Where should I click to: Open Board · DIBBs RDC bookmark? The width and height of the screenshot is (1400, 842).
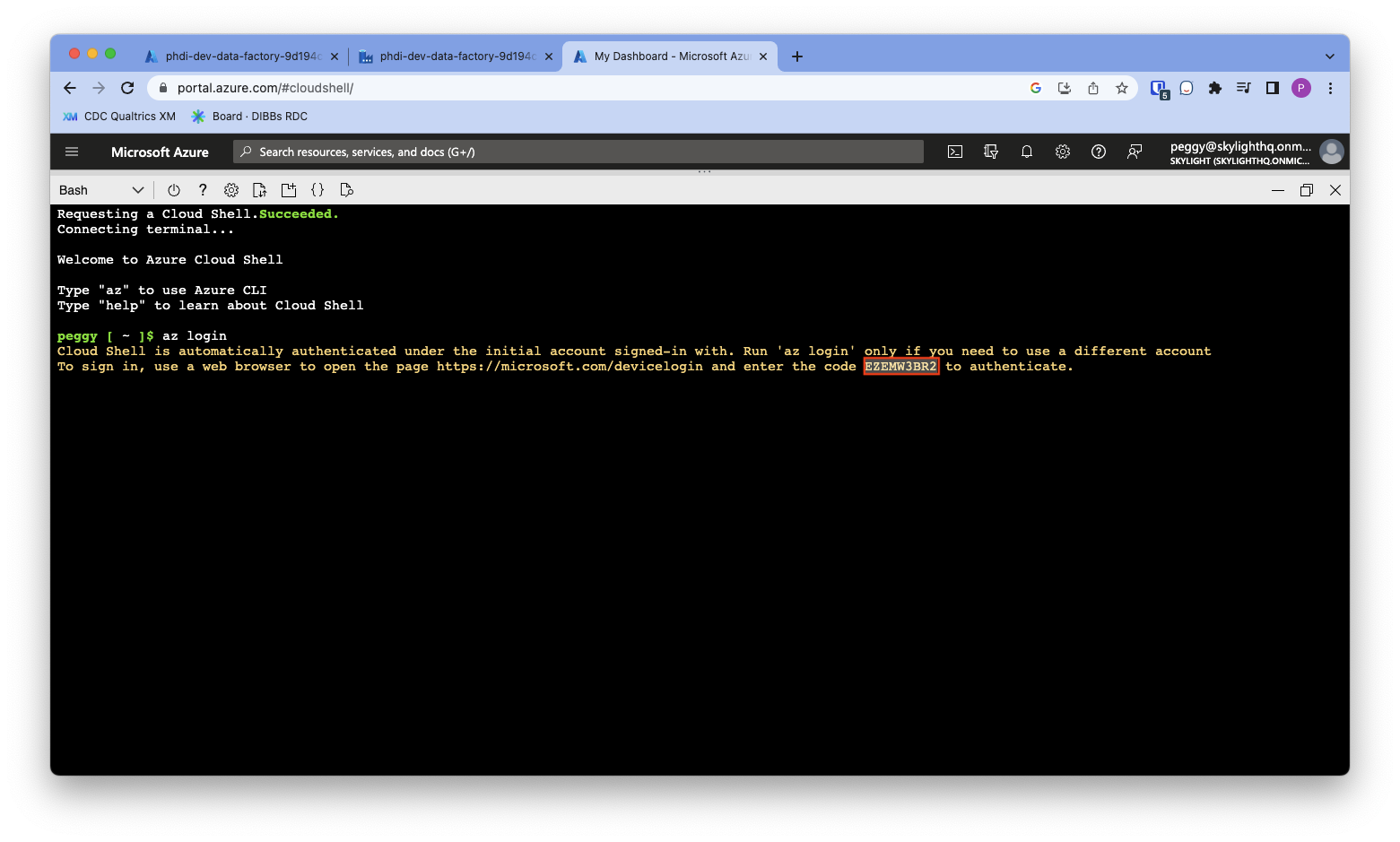(249, 117)
